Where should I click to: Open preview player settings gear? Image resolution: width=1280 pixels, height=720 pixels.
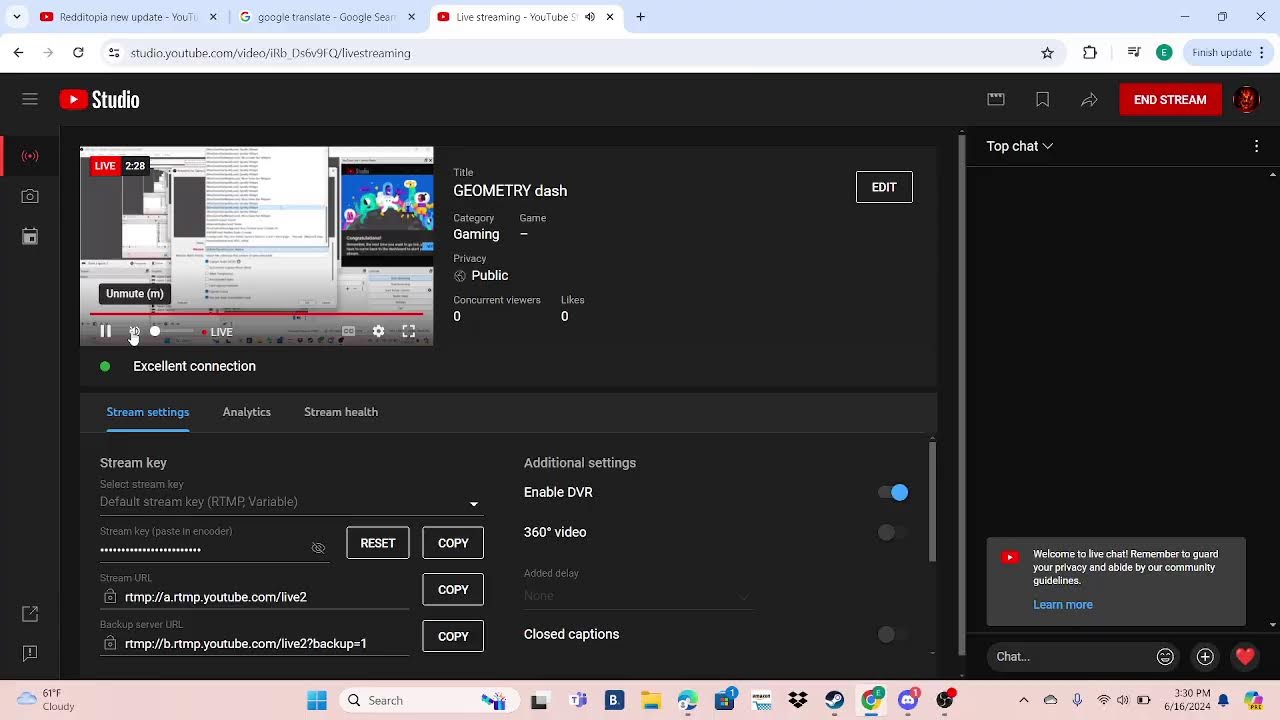(378, 331)
